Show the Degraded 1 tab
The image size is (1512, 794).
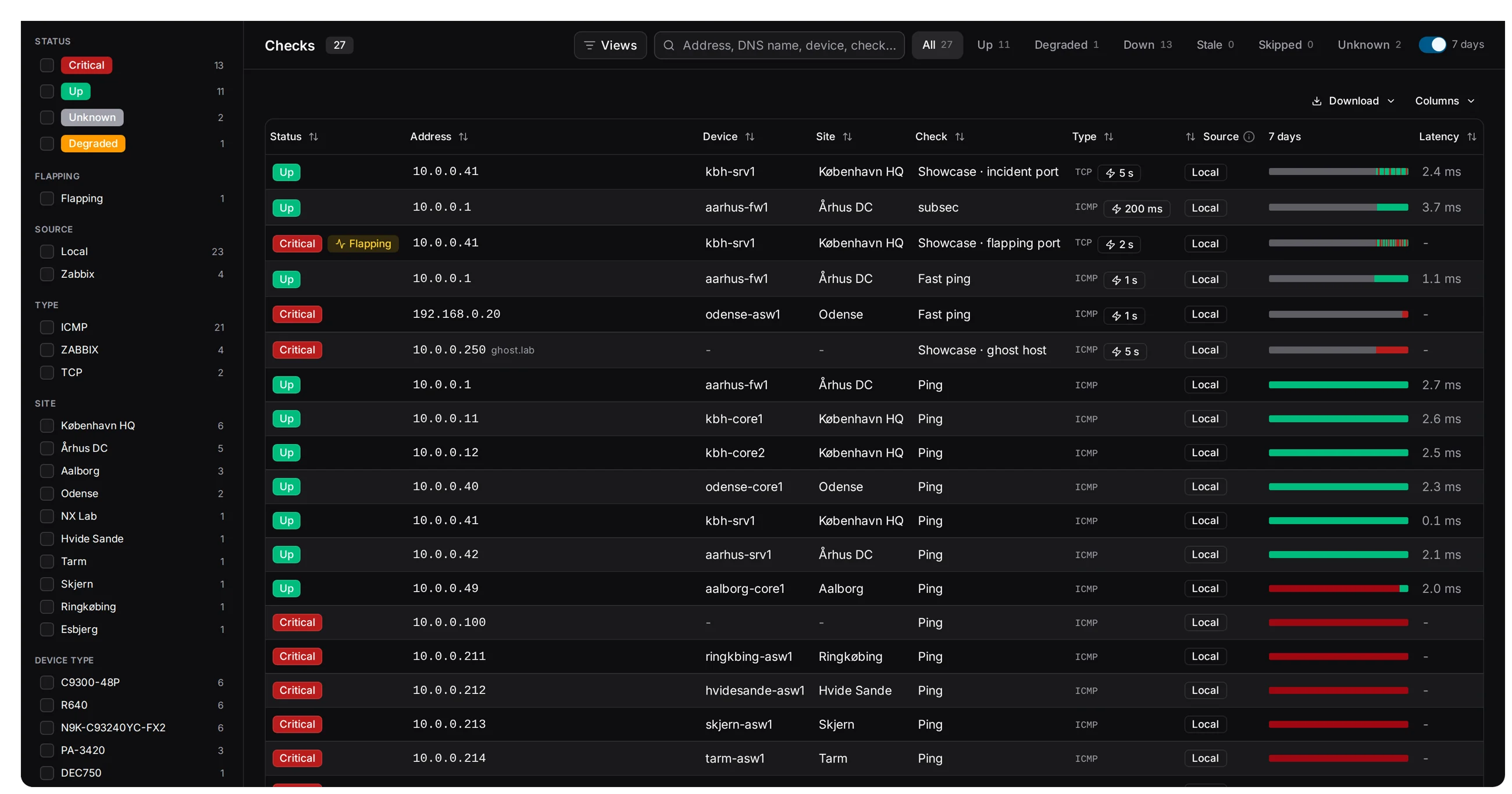[x=1066, y=45]
